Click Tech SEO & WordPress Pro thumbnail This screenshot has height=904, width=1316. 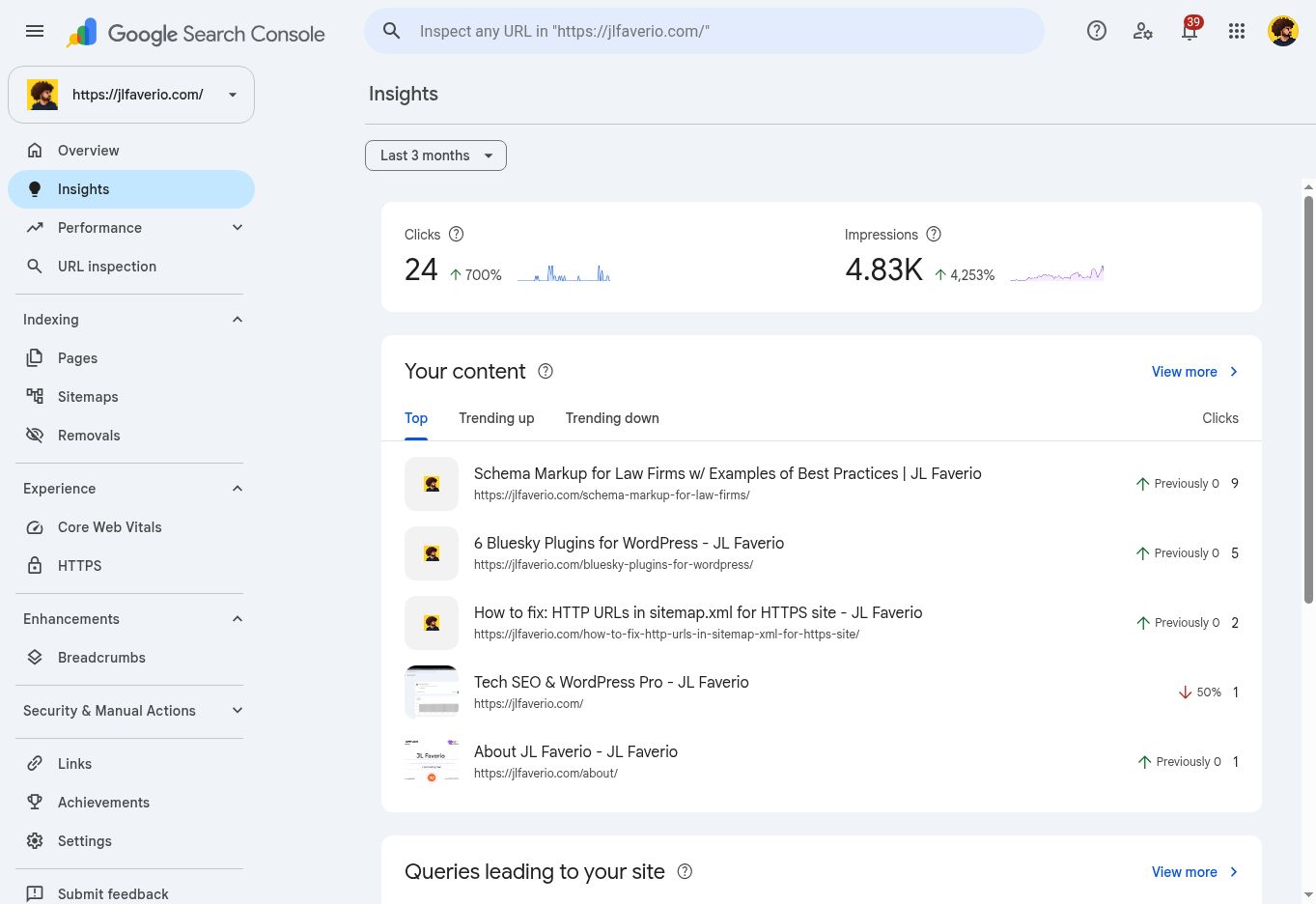[432, 692]
